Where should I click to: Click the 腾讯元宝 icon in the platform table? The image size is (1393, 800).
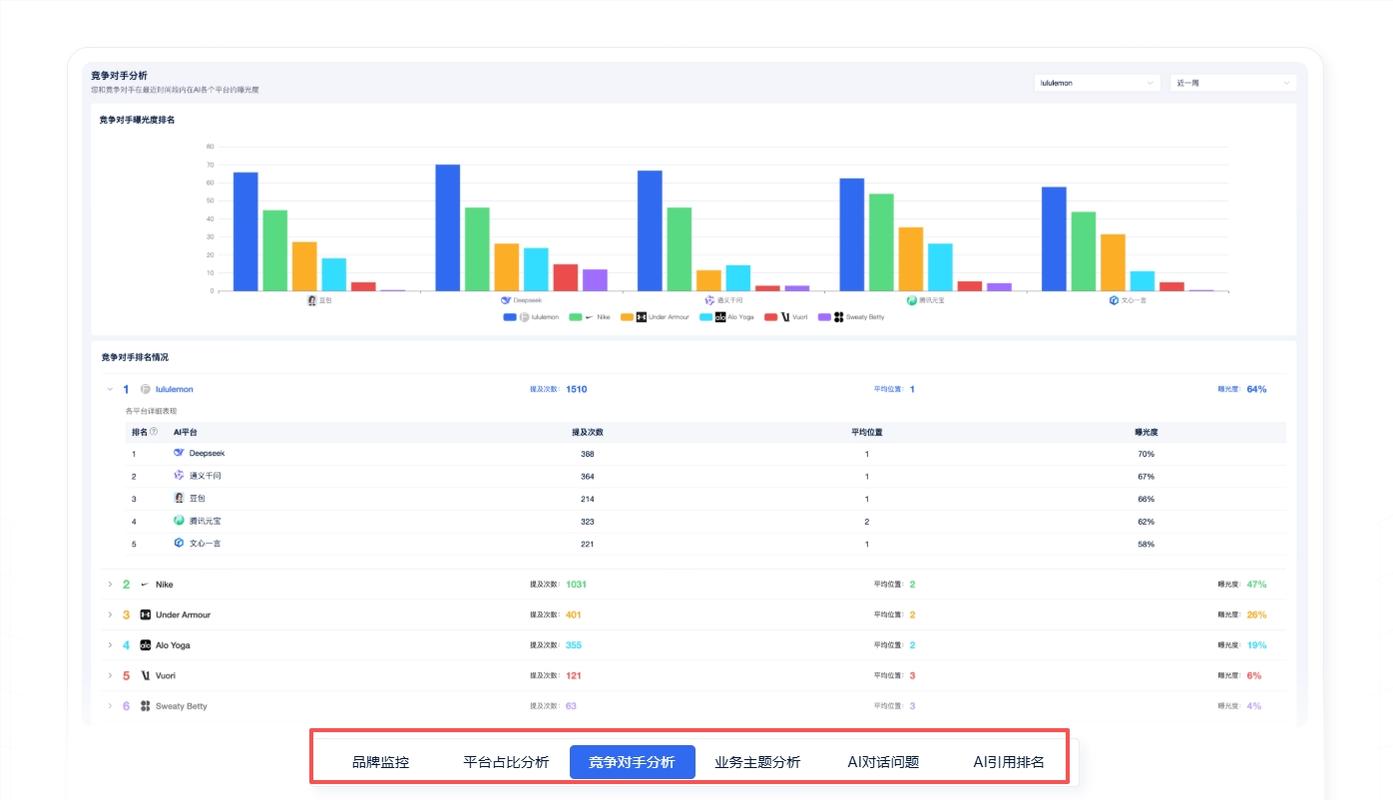[x=179, y=521]
